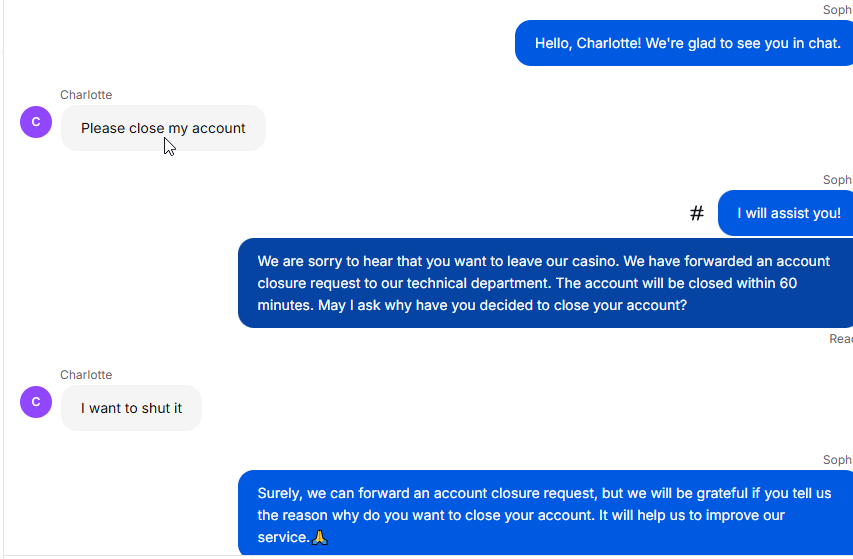Select the "I want to shut it" message bubble
Screen dimensions: 853x559
(131, 408)
